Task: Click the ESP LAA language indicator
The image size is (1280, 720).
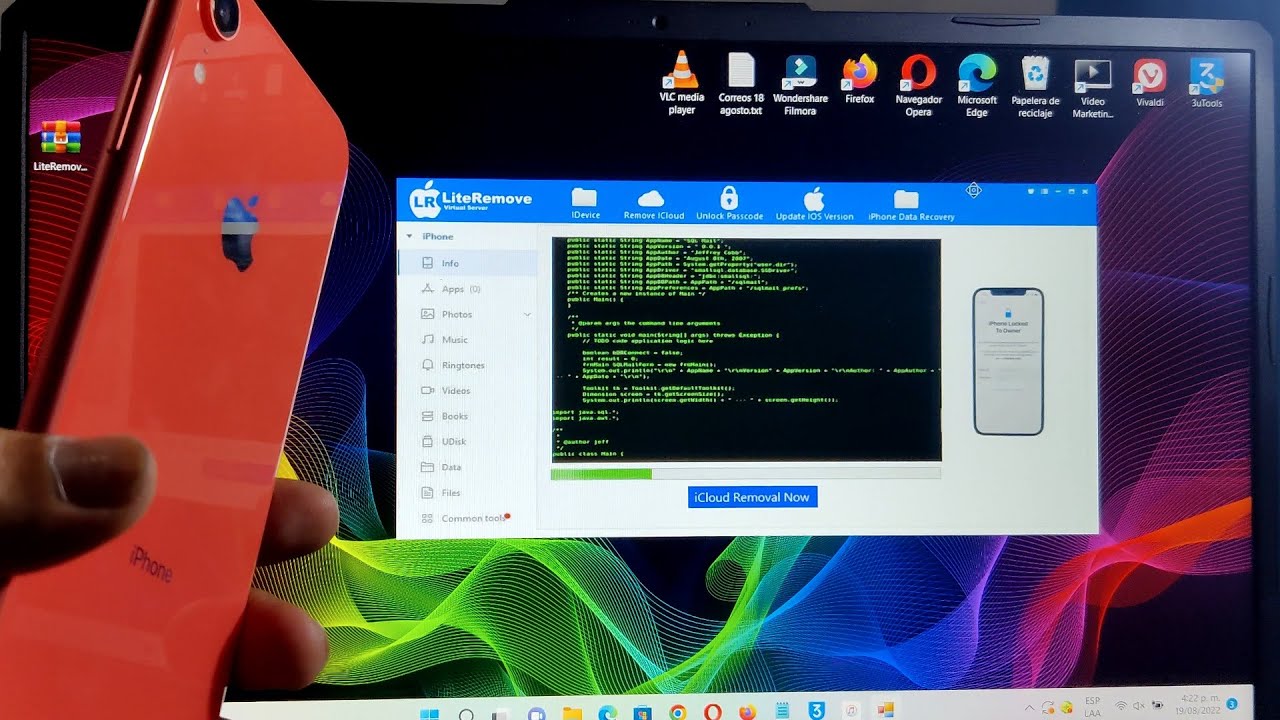Action: click(x=1092, y=707)
